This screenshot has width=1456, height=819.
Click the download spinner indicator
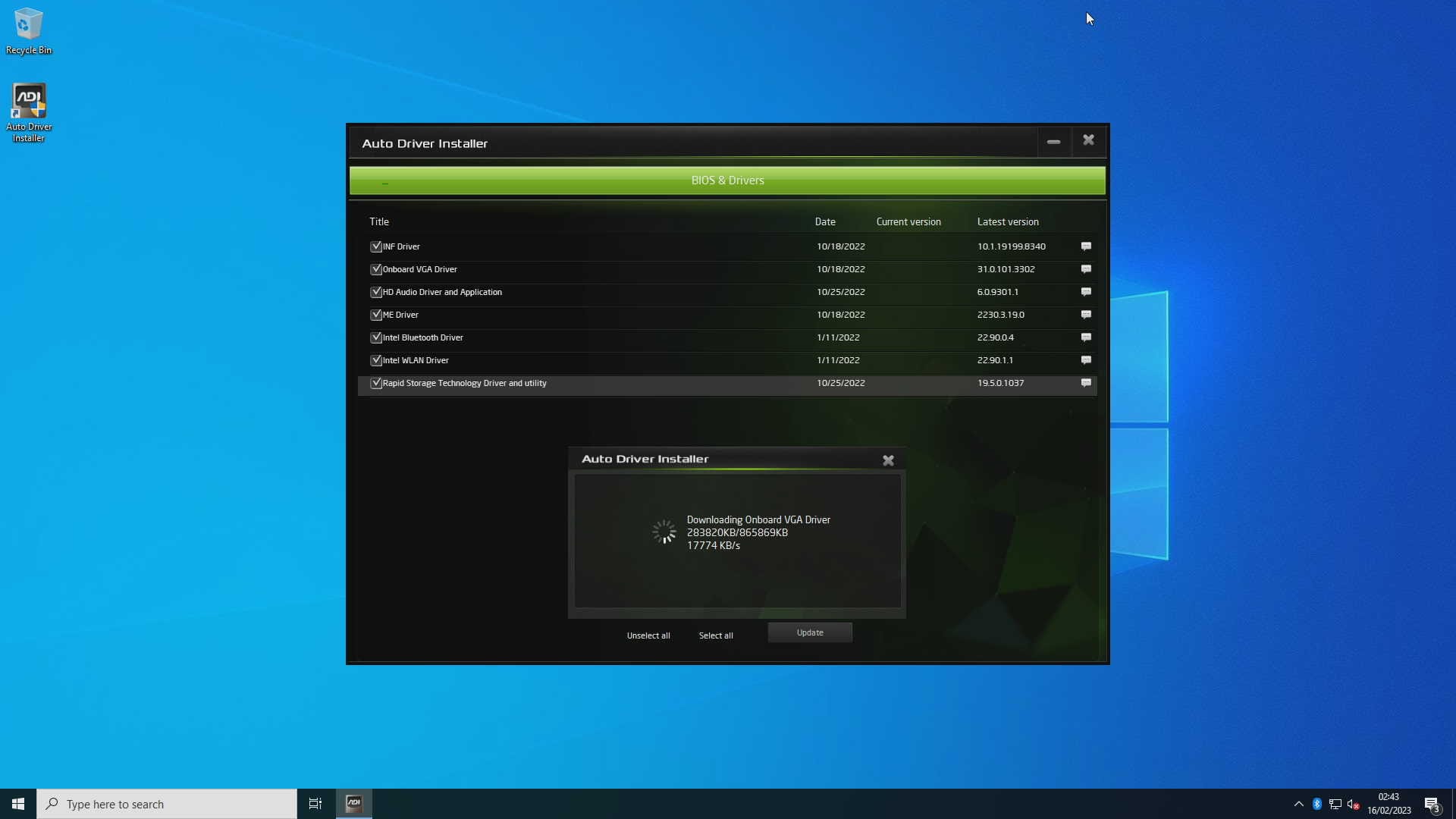click(664, 532)
